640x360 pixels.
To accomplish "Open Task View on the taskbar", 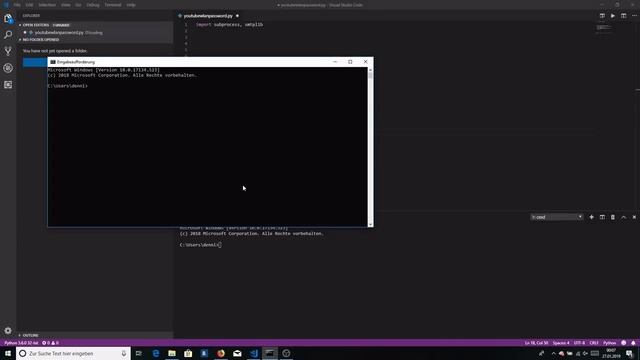I will (x=139, y=353).
